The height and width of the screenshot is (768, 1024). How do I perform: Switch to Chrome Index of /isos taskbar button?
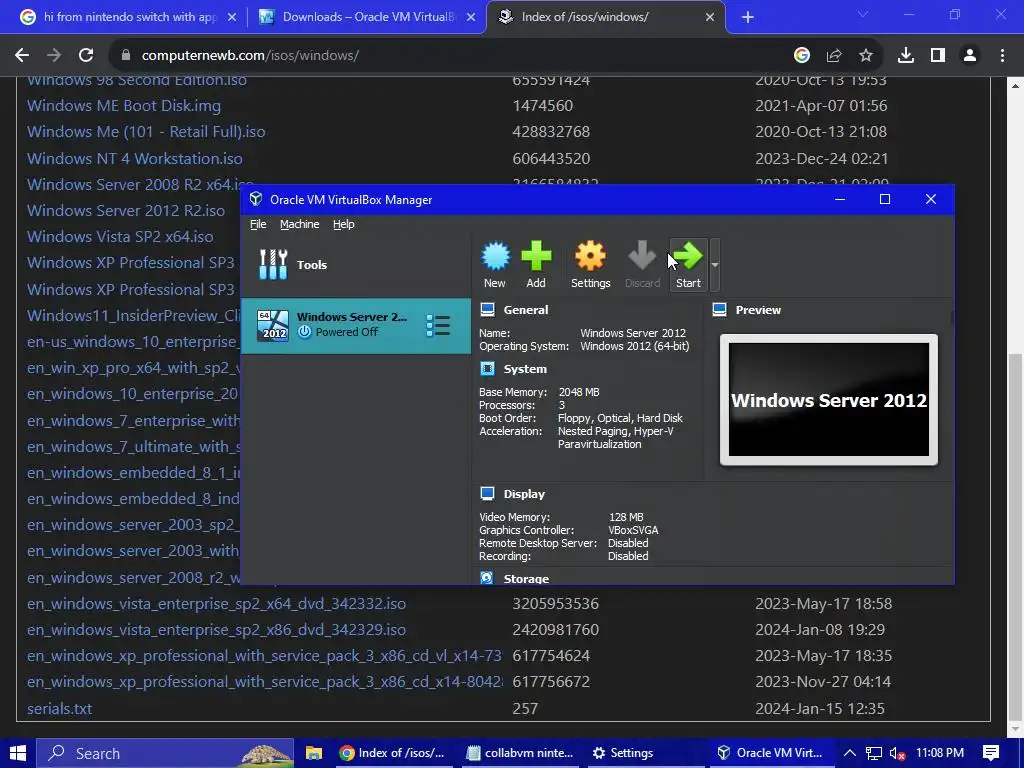[x=394, y=753]
